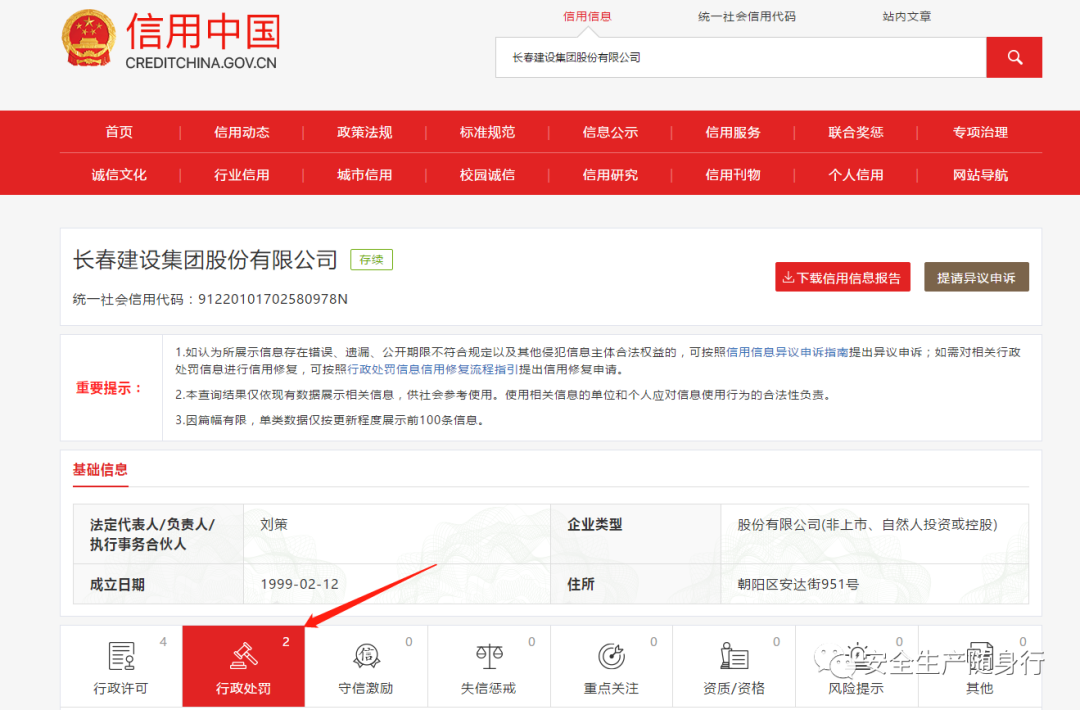Click establishment date 1999-02-12
This screenshot has width=1080, height=710.
pos(300,584)
